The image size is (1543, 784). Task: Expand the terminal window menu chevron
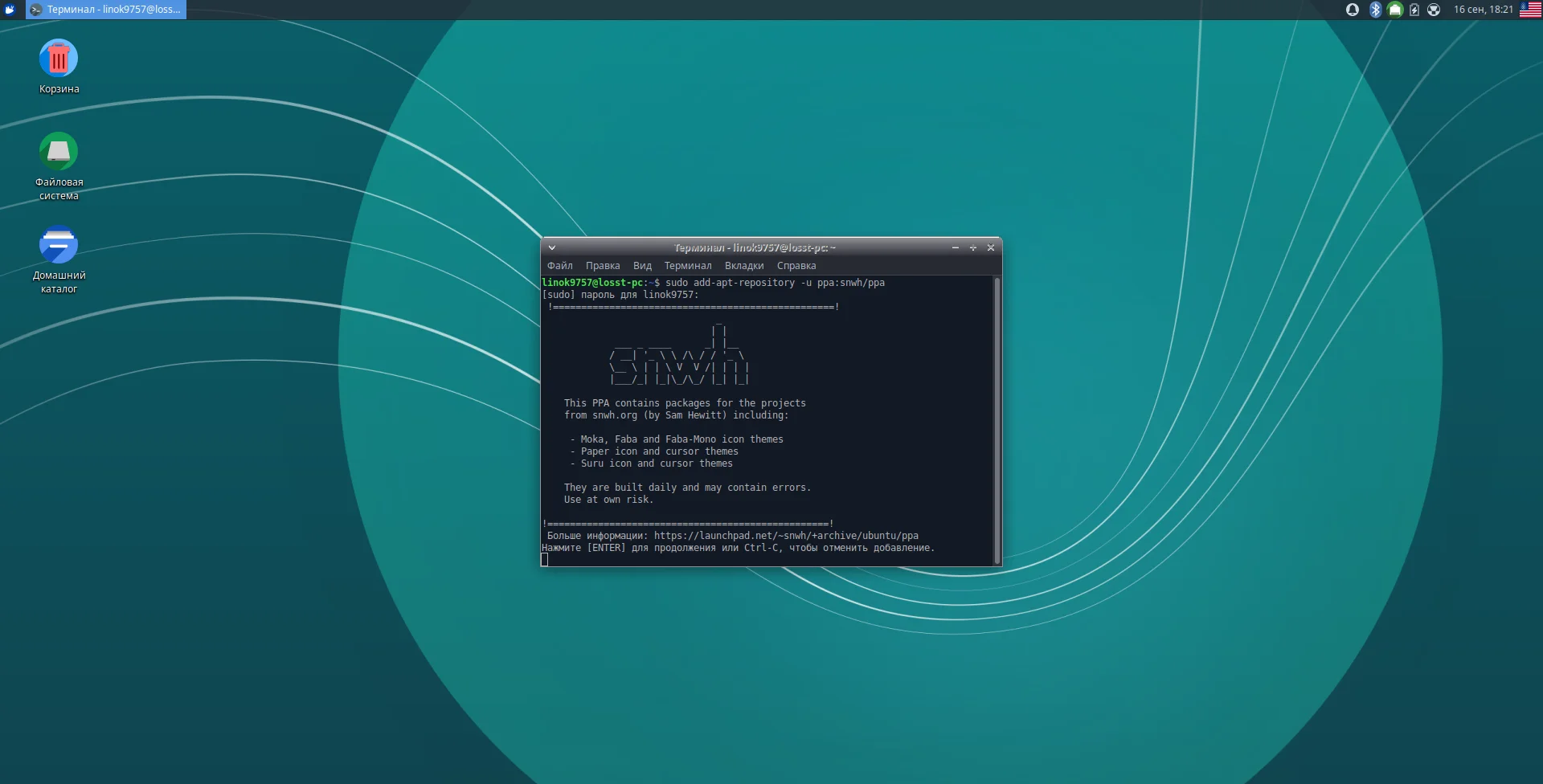point(552,248)
